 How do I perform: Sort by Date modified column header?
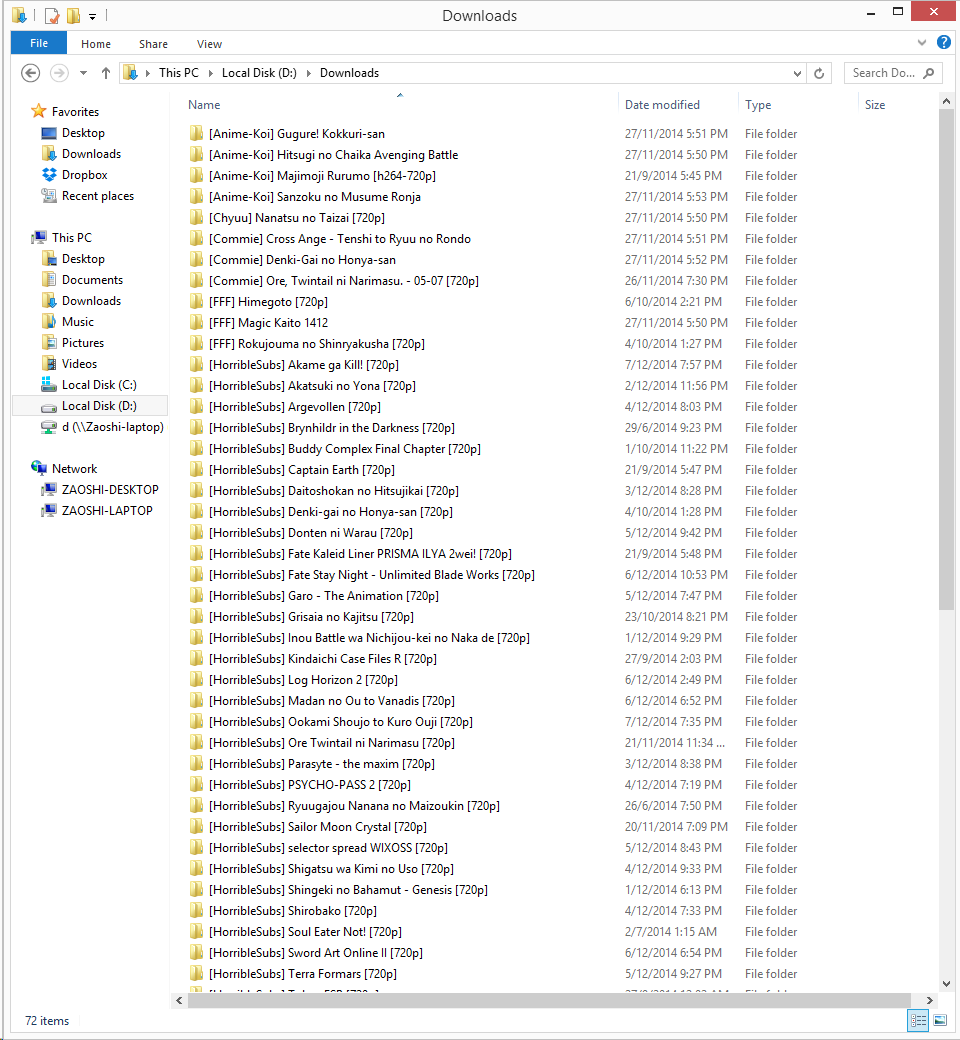(x=662, y=105)
